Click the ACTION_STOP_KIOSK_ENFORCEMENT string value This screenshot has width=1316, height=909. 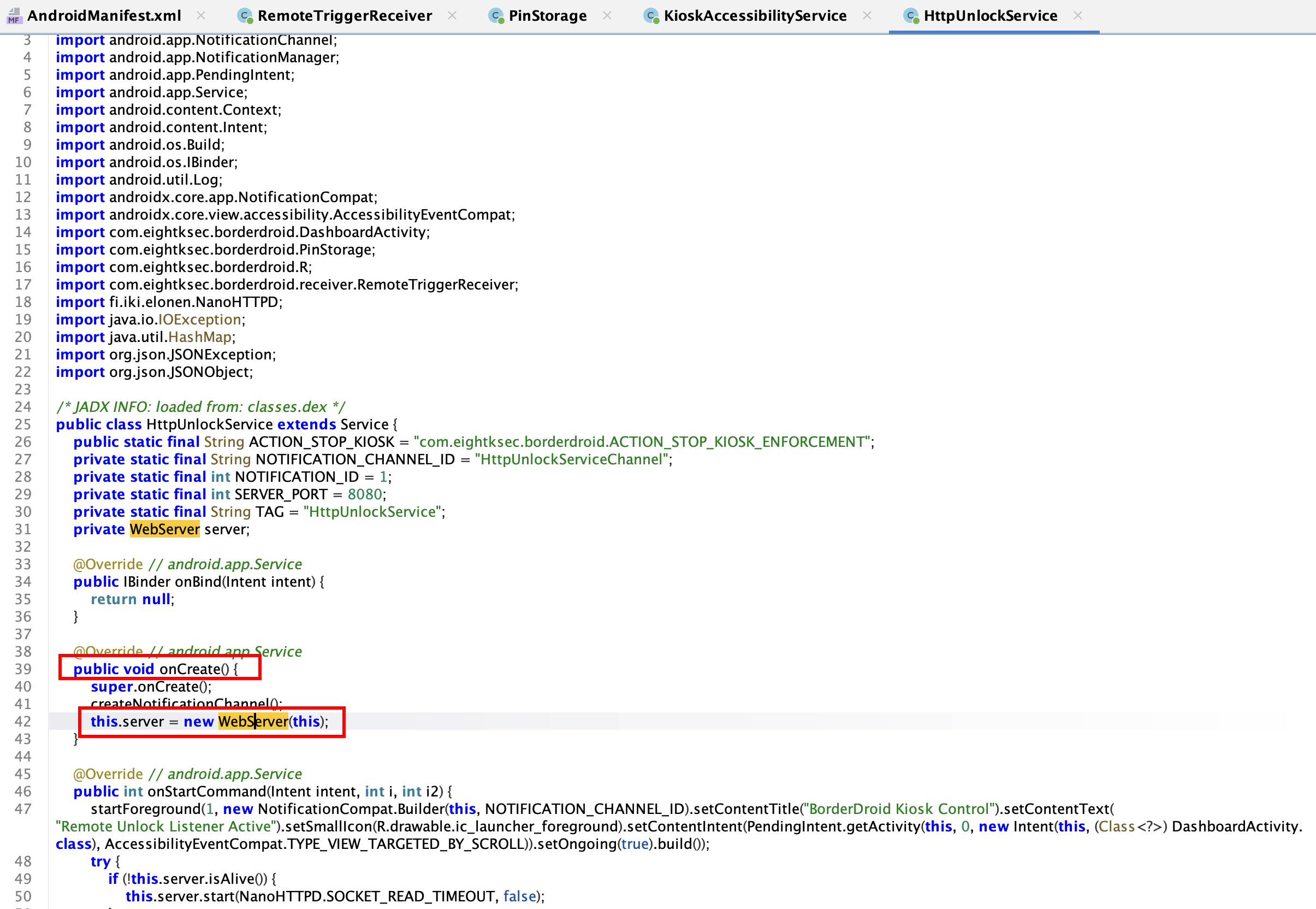coord(642,442)
